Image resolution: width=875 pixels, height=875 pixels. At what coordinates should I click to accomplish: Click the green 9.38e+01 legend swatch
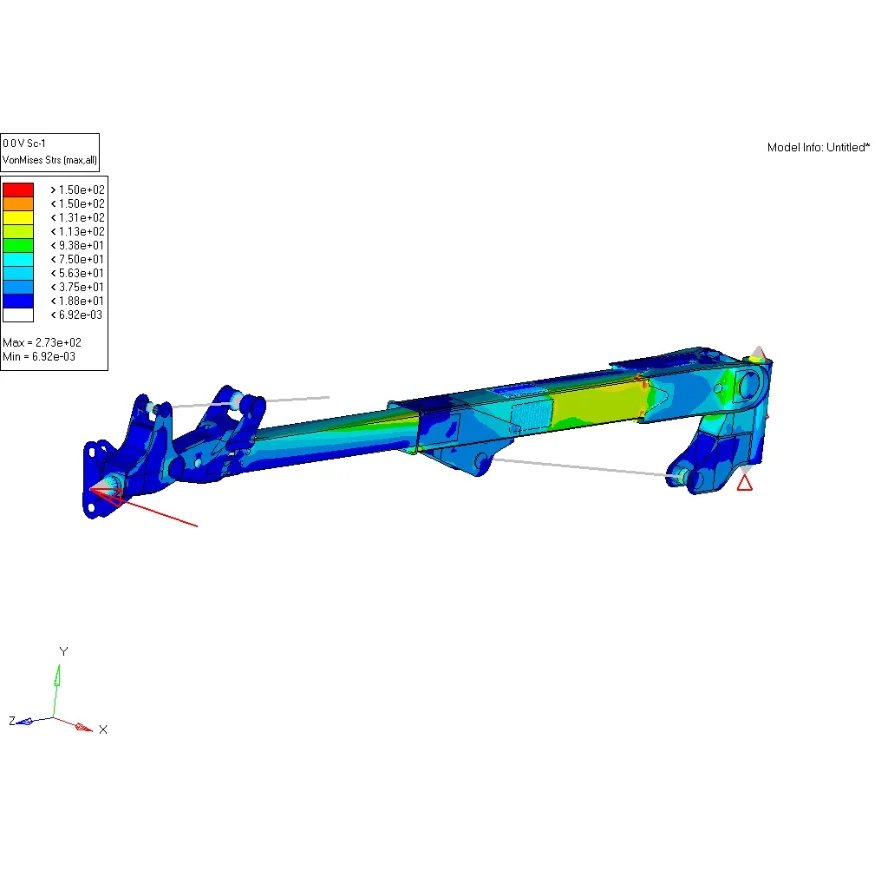18,245
